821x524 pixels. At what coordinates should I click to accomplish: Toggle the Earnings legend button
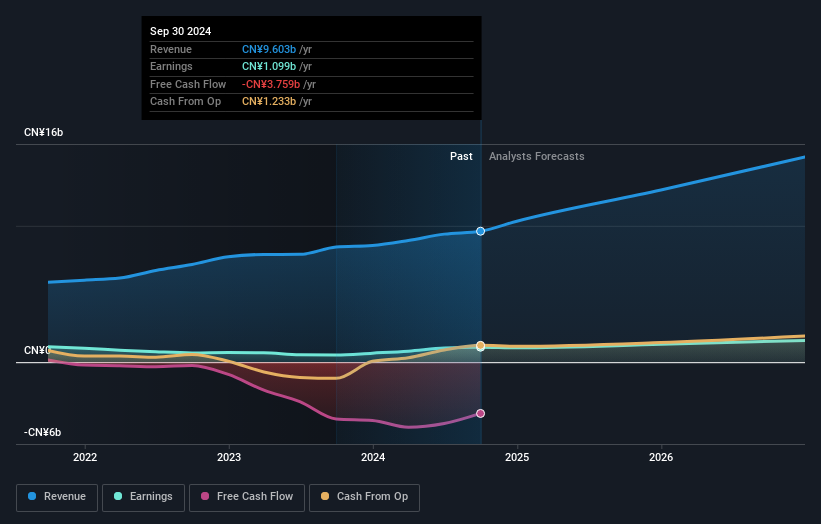pyautogui.click(x=143, y=497)
